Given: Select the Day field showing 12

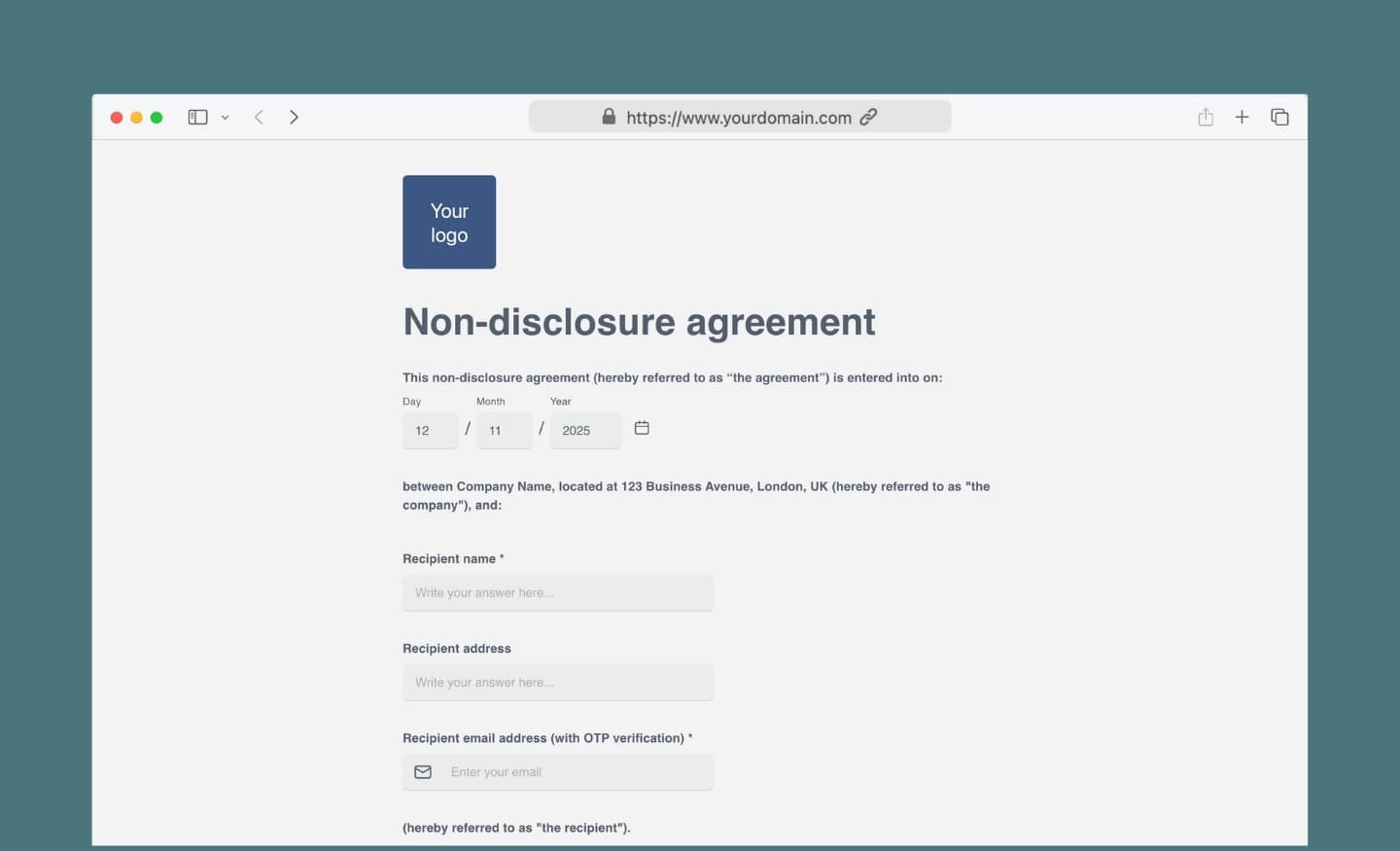Looking at the screenshot, I should coord(430,430).
